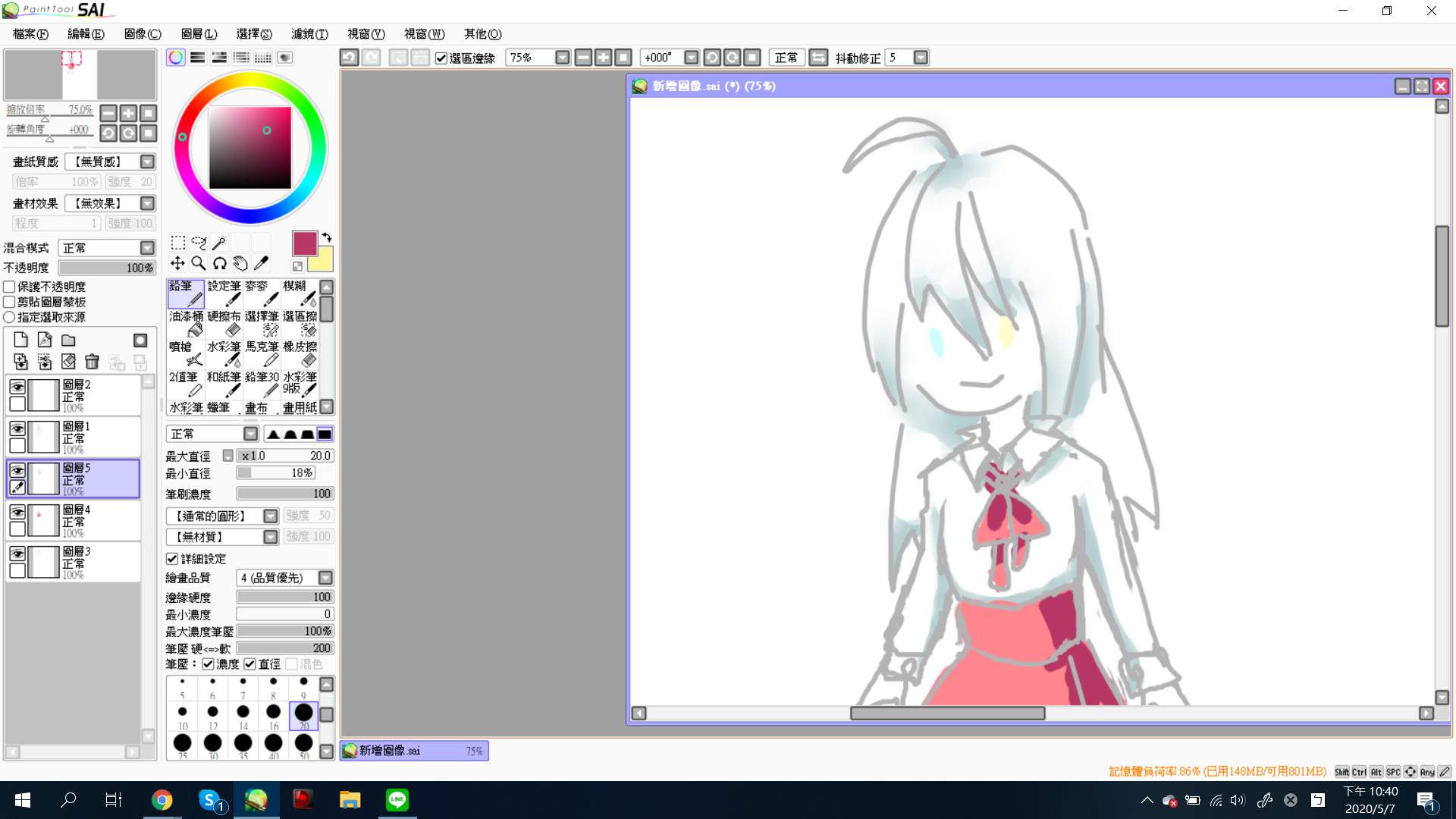
Task: Select the hand pan tool
Action: (x=240, y=263)
